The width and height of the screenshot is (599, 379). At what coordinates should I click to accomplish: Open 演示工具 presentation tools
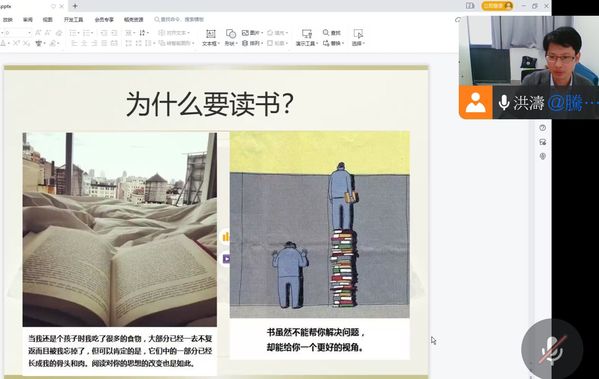[x=306, y=38]
